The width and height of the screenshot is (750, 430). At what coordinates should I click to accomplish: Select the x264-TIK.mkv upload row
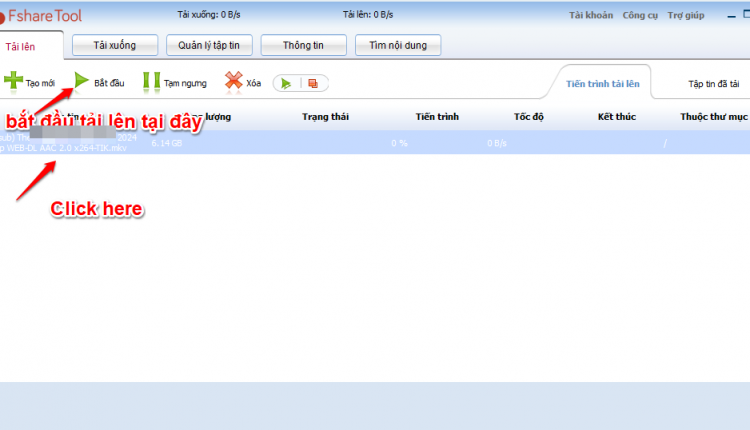[375, 143]
